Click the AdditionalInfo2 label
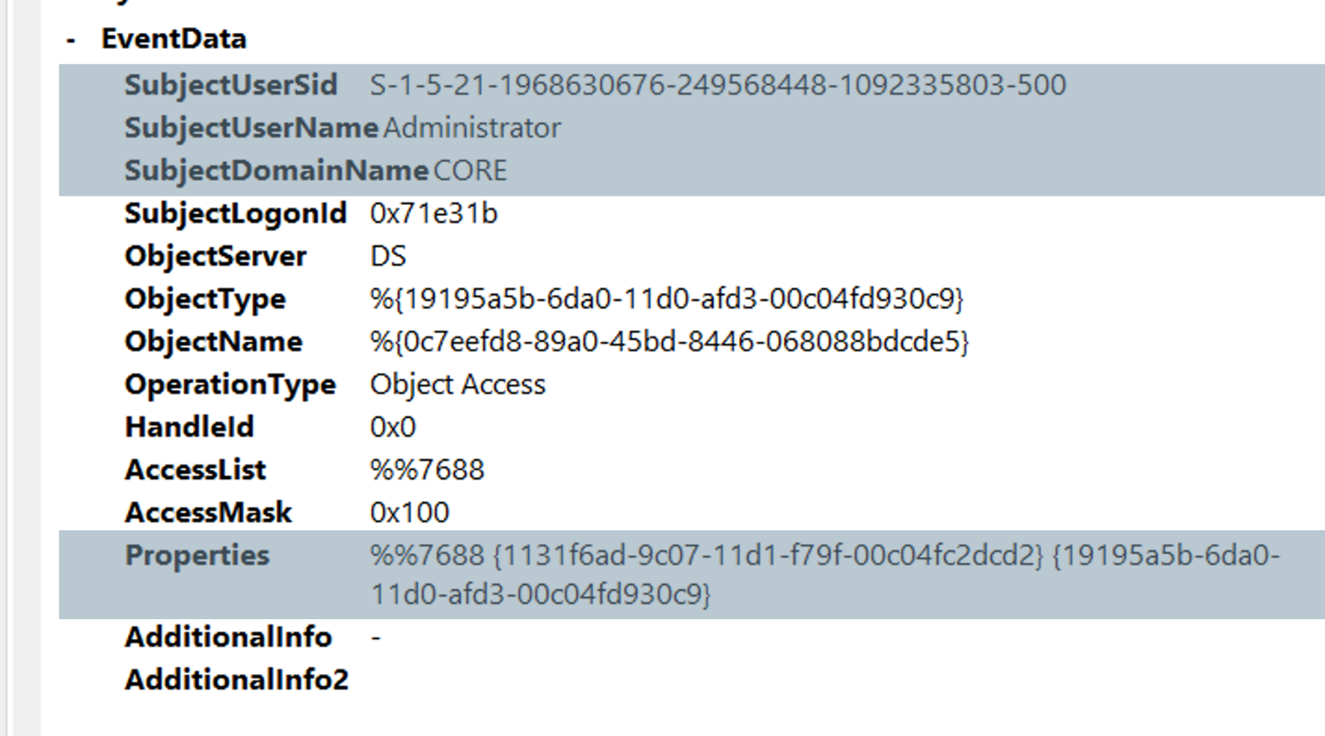Viewport: 1325px width, 736px height. pyautogui.click(x=237, y=680)
